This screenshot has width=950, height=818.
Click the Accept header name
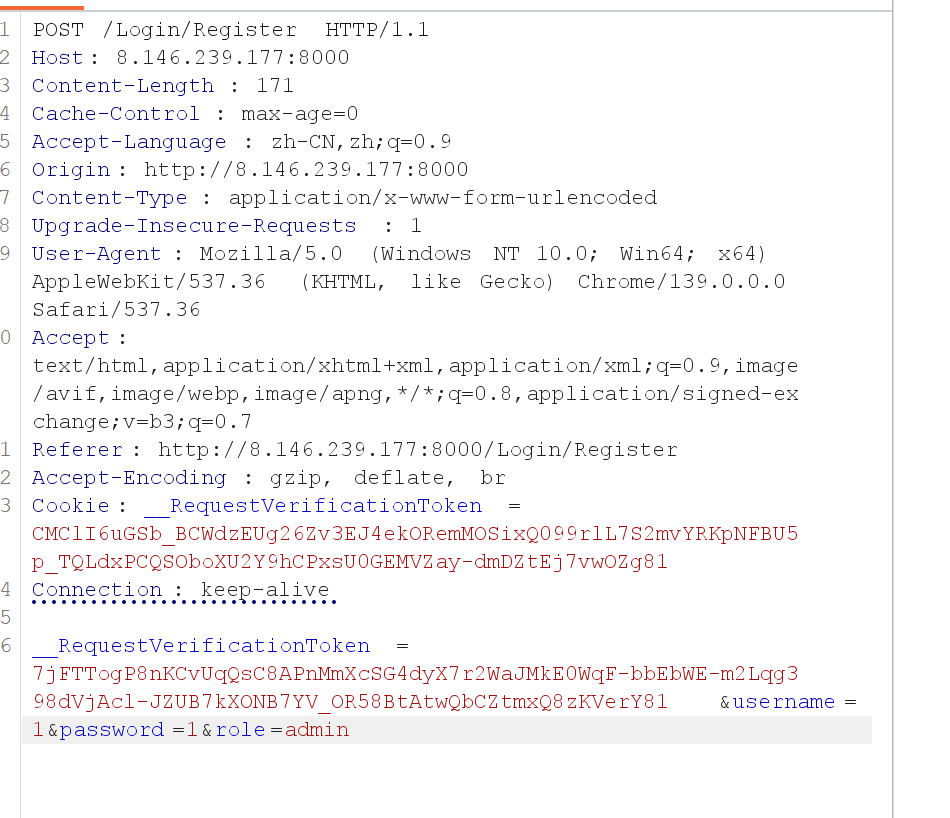coord(71,338)
